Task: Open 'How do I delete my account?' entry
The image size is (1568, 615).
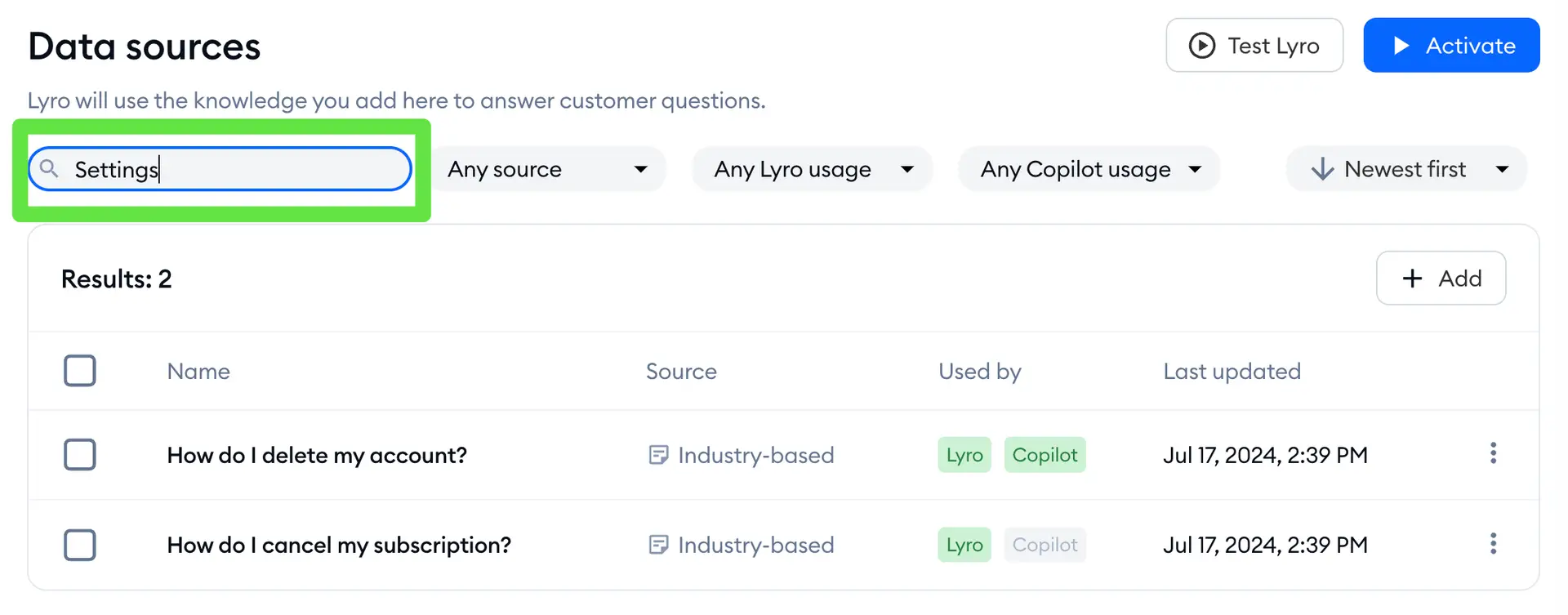Action: point(317,455)
